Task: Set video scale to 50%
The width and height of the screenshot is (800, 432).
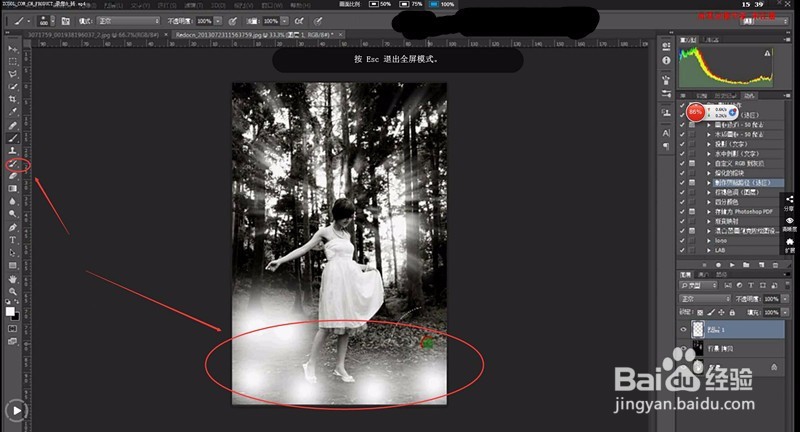Action: [x=380, y=4]
